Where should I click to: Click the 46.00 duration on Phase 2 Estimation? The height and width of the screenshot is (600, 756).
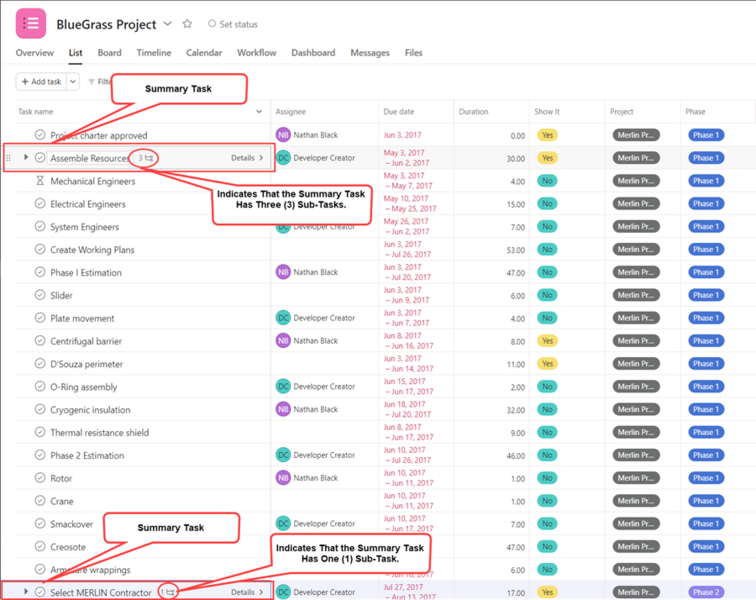click(515, 456)
